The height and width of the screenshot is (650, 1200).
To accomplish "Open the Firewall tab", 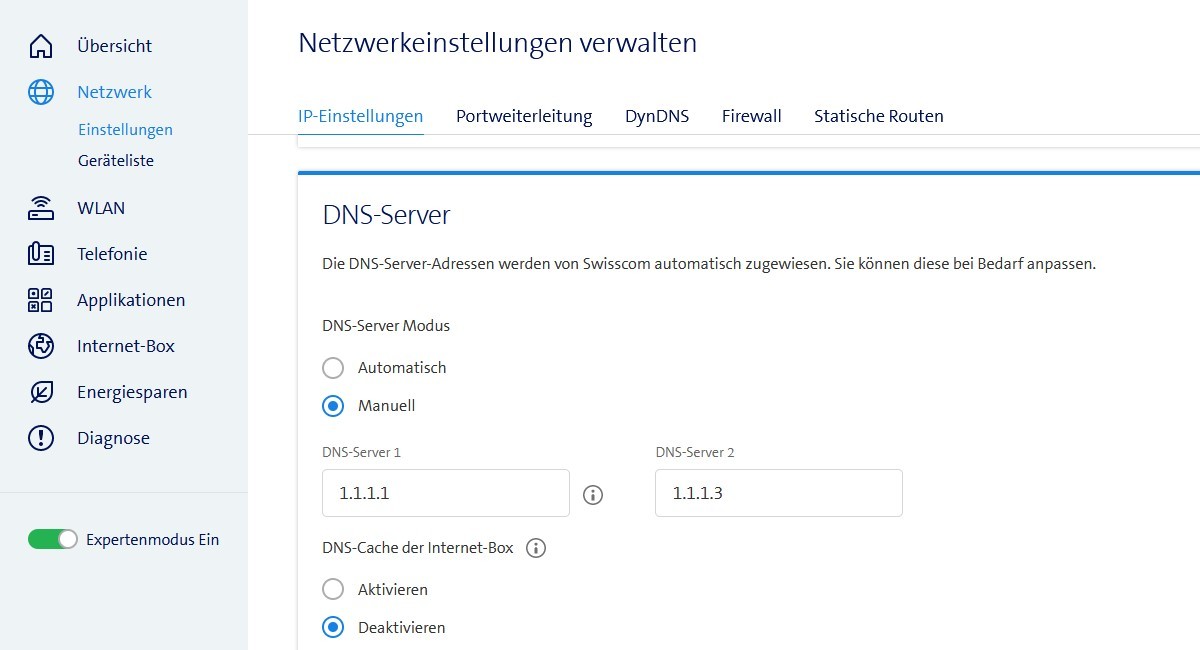I will [751, 115].
